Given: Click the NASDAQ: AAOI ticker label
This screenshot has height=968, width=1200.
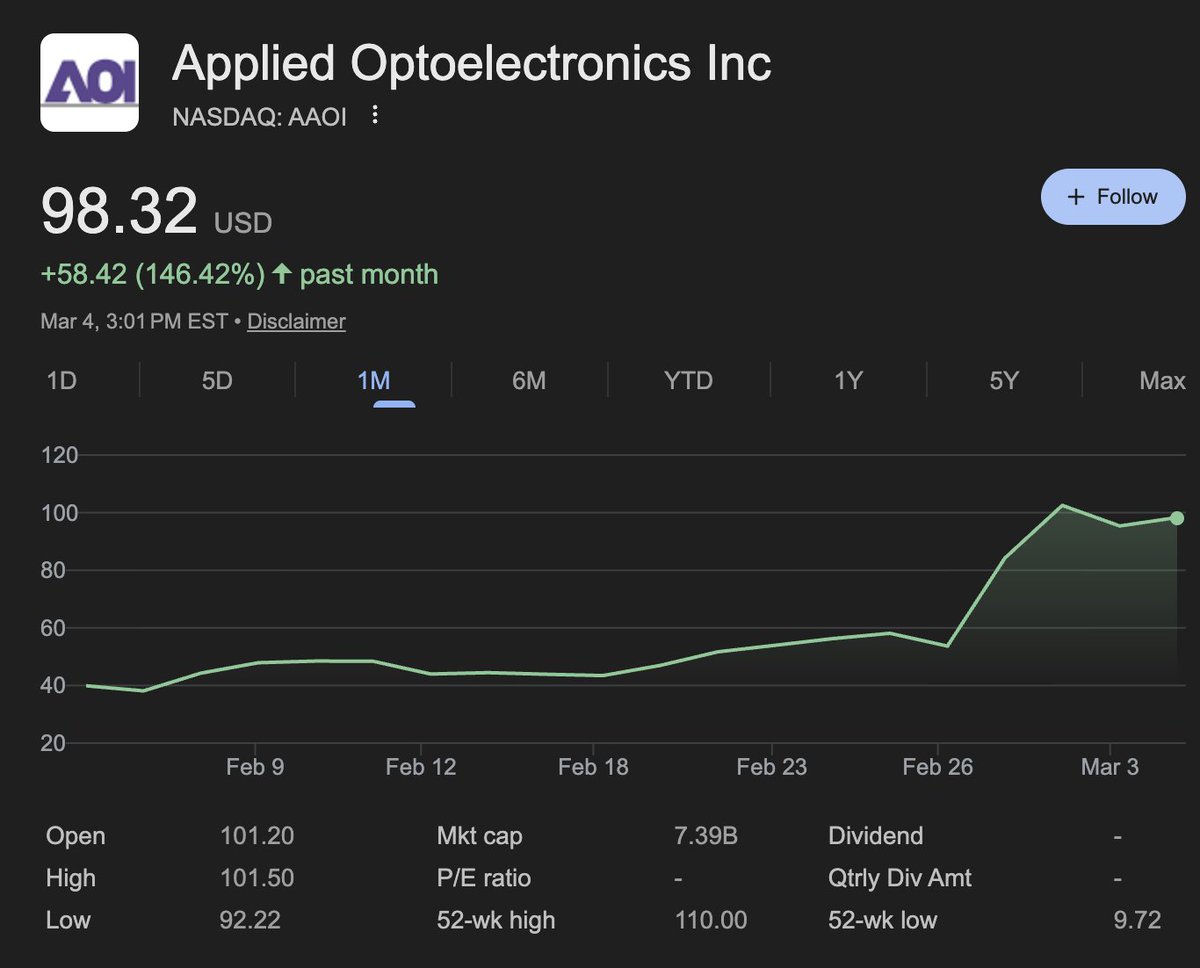Looking at the screenshot, I should tap(259, 117).
